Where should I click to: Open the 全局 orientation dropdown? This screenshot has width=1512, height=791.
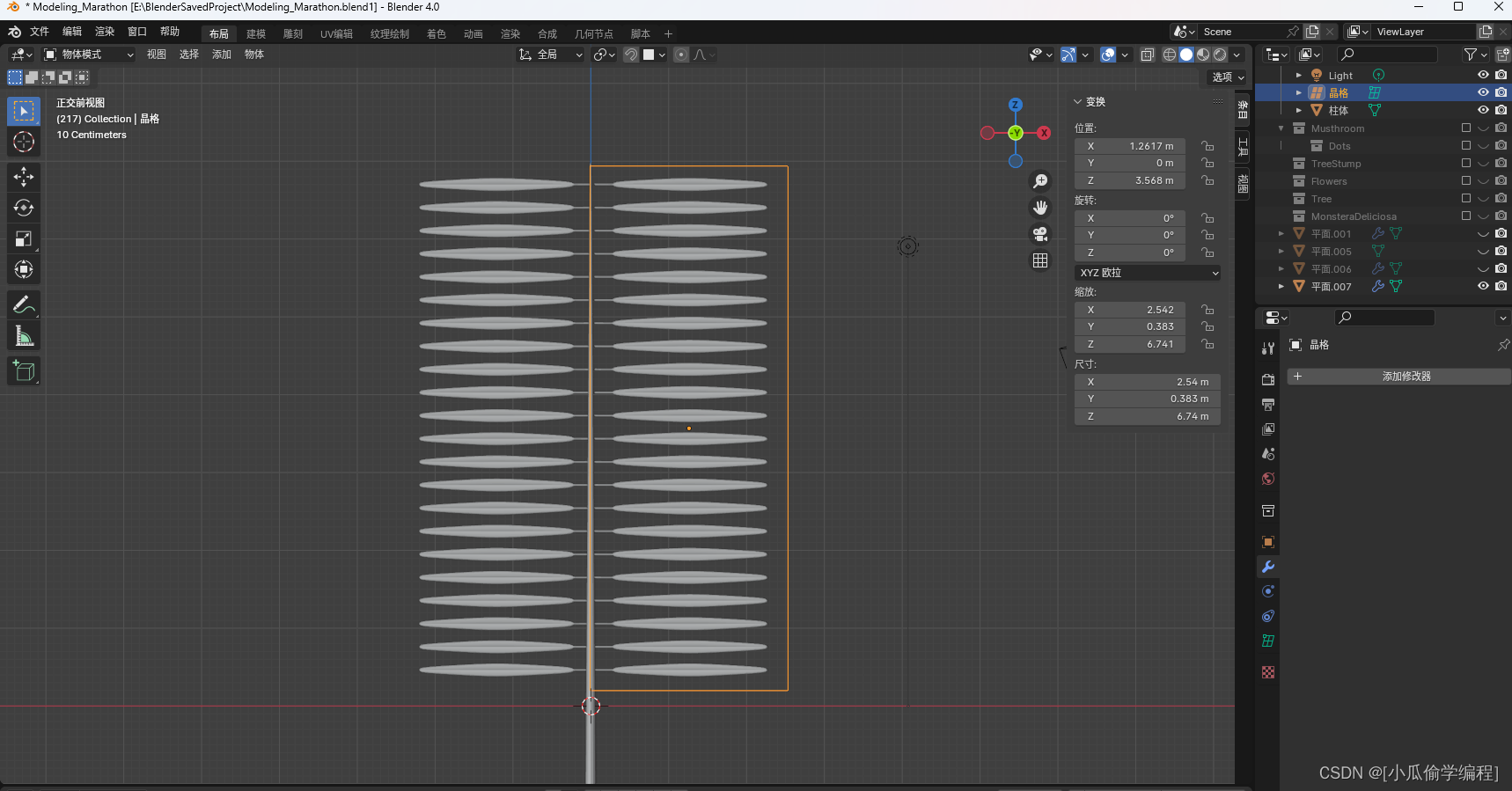[551, 55]
